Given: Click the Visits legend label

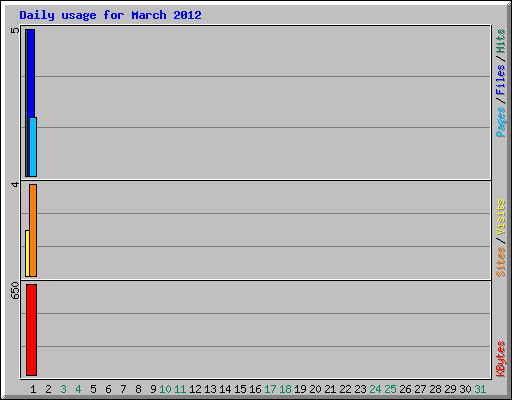Looking at the screenshot, I should click(x=500, y=217).
